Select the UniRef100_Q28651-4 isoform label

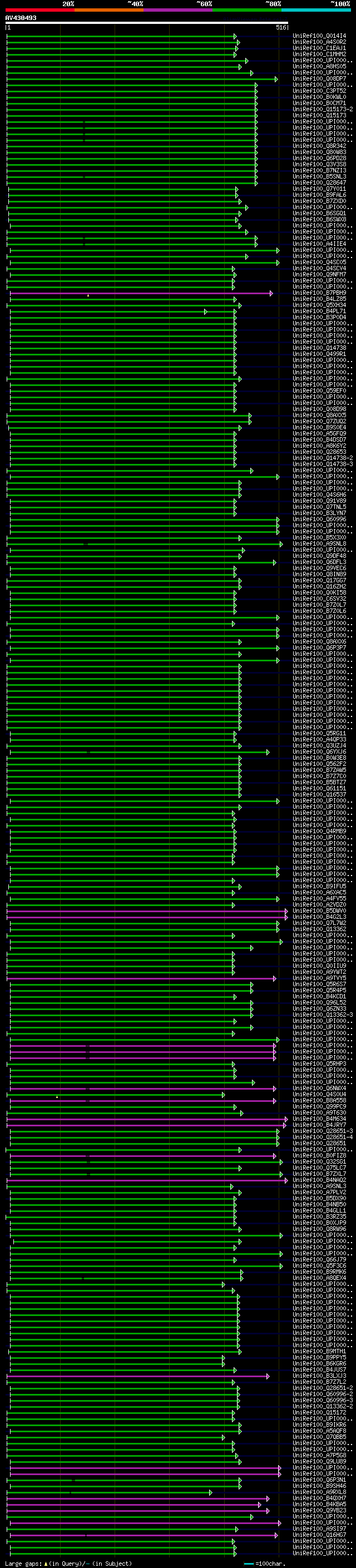click(x=323, y=1137)
